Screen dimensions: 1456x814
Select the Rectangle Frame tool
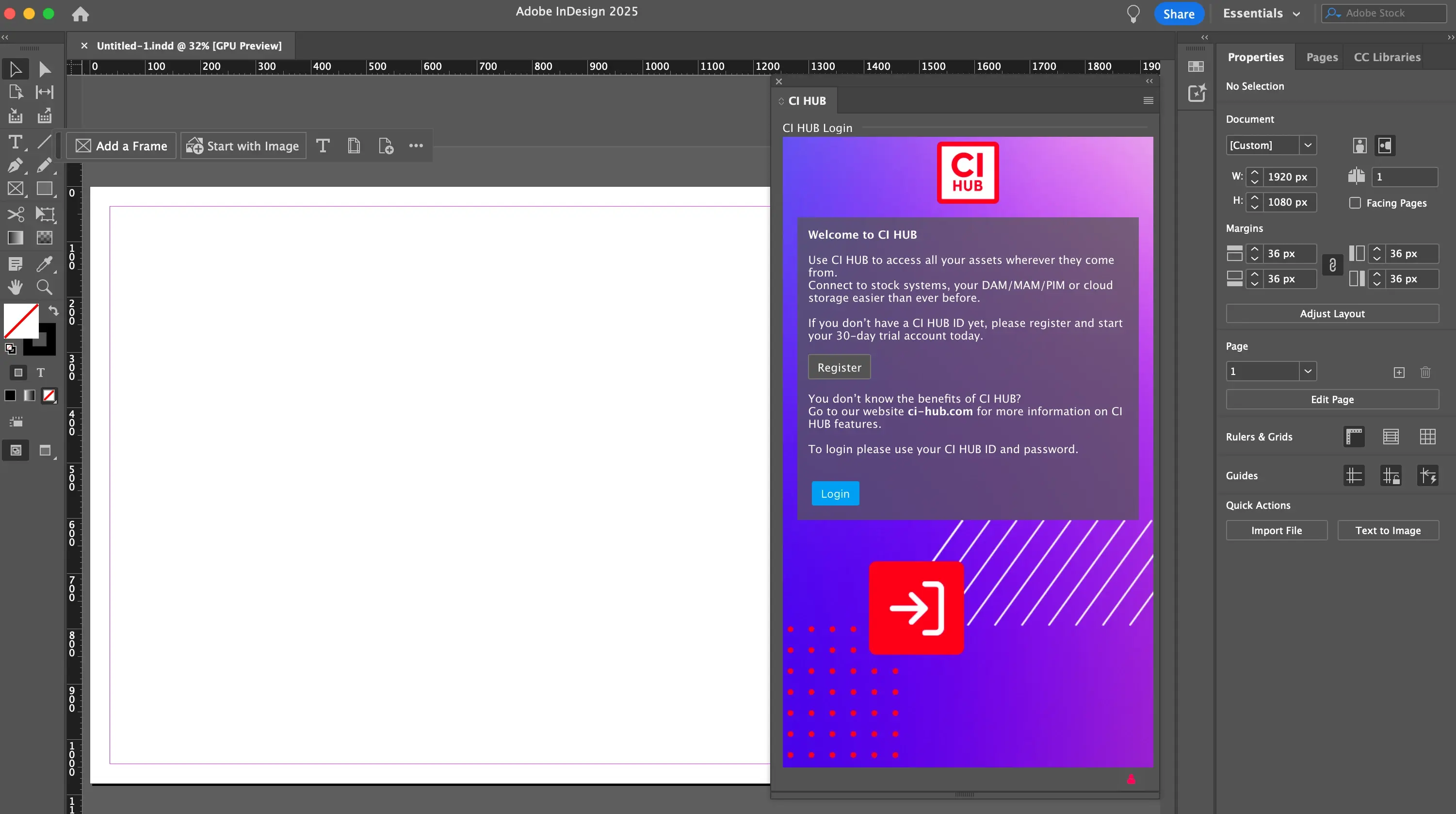pos(15,189)
